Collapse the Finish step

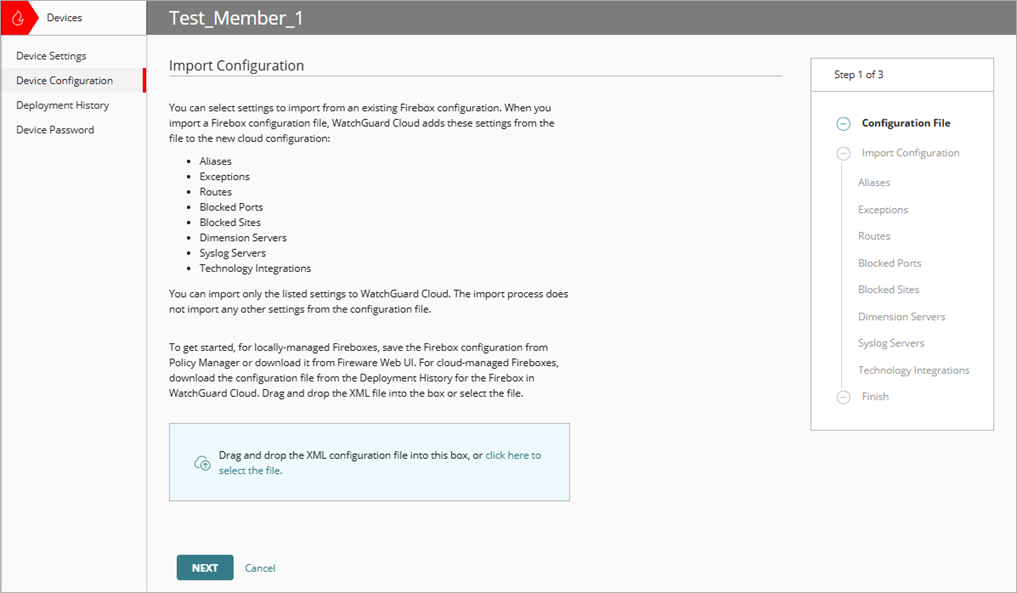pos(844,396)
